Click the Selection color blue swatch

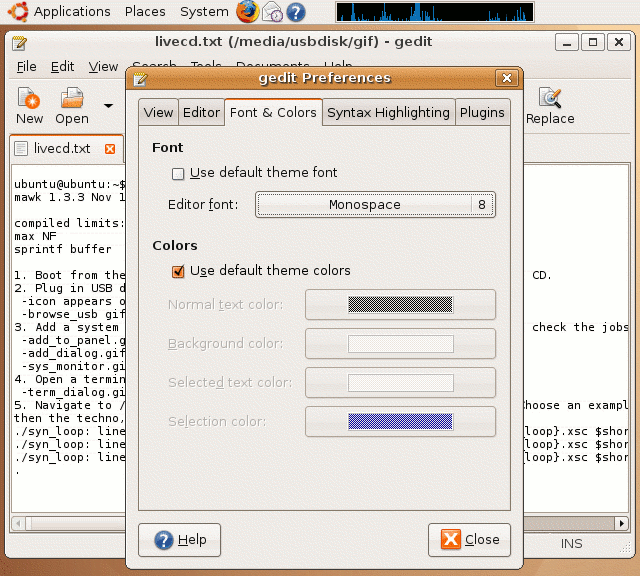coord(400,421)
